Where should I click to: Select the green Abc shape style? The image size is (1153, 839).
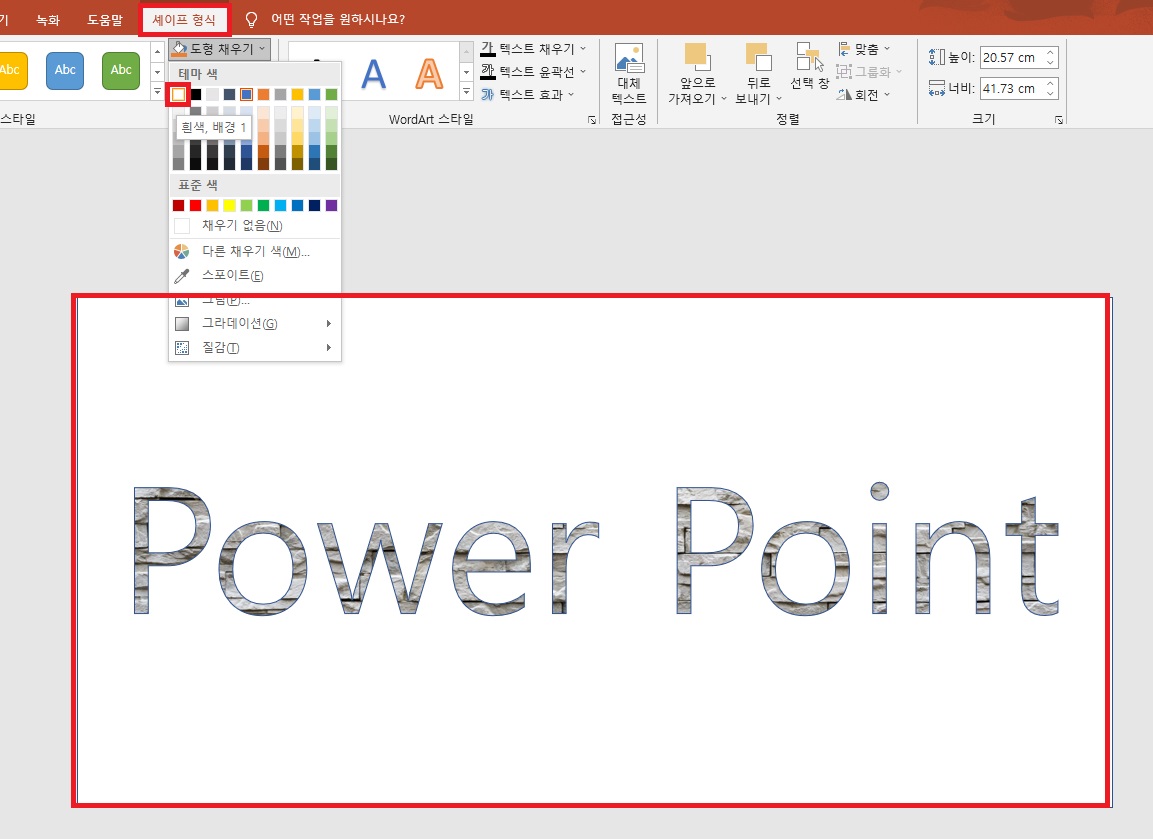(121, 71)
